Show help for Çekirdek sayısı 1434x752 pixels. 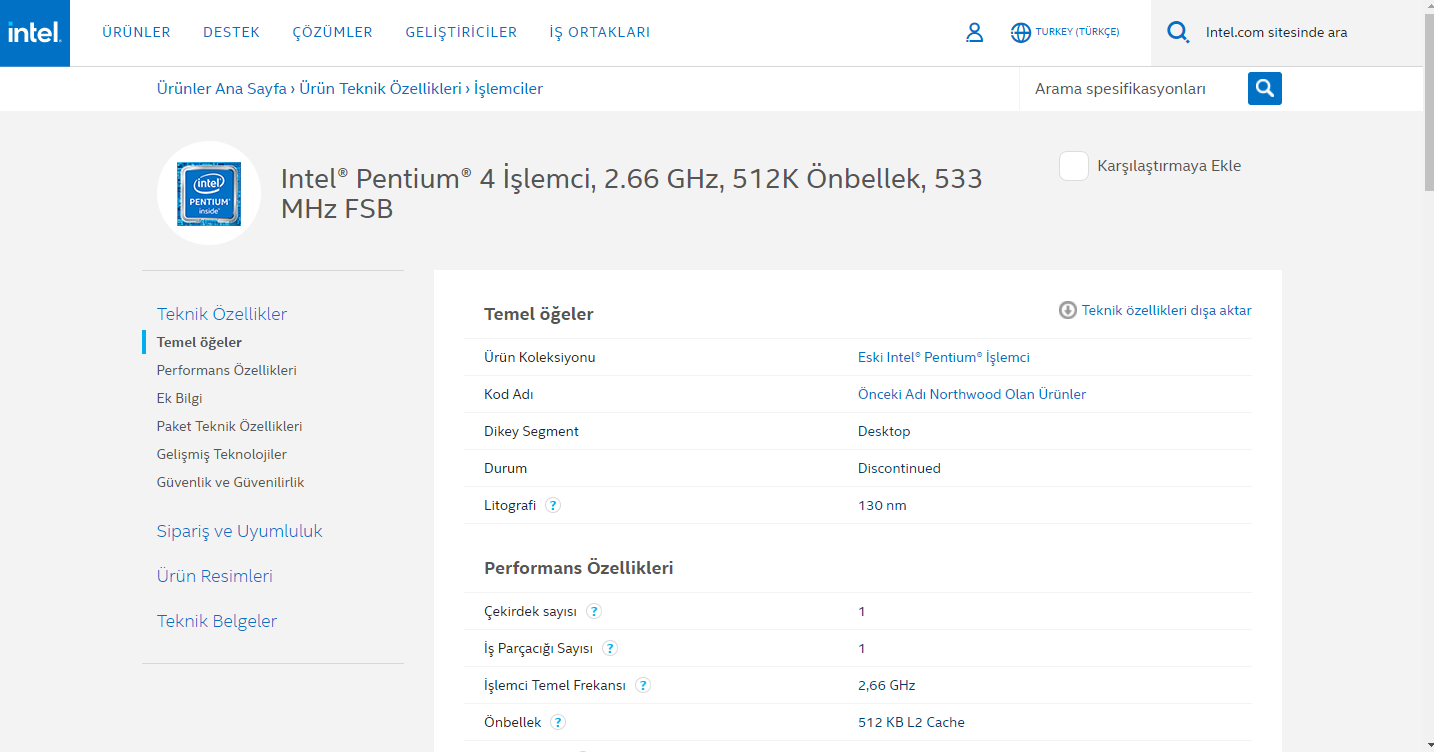[594, 611]
